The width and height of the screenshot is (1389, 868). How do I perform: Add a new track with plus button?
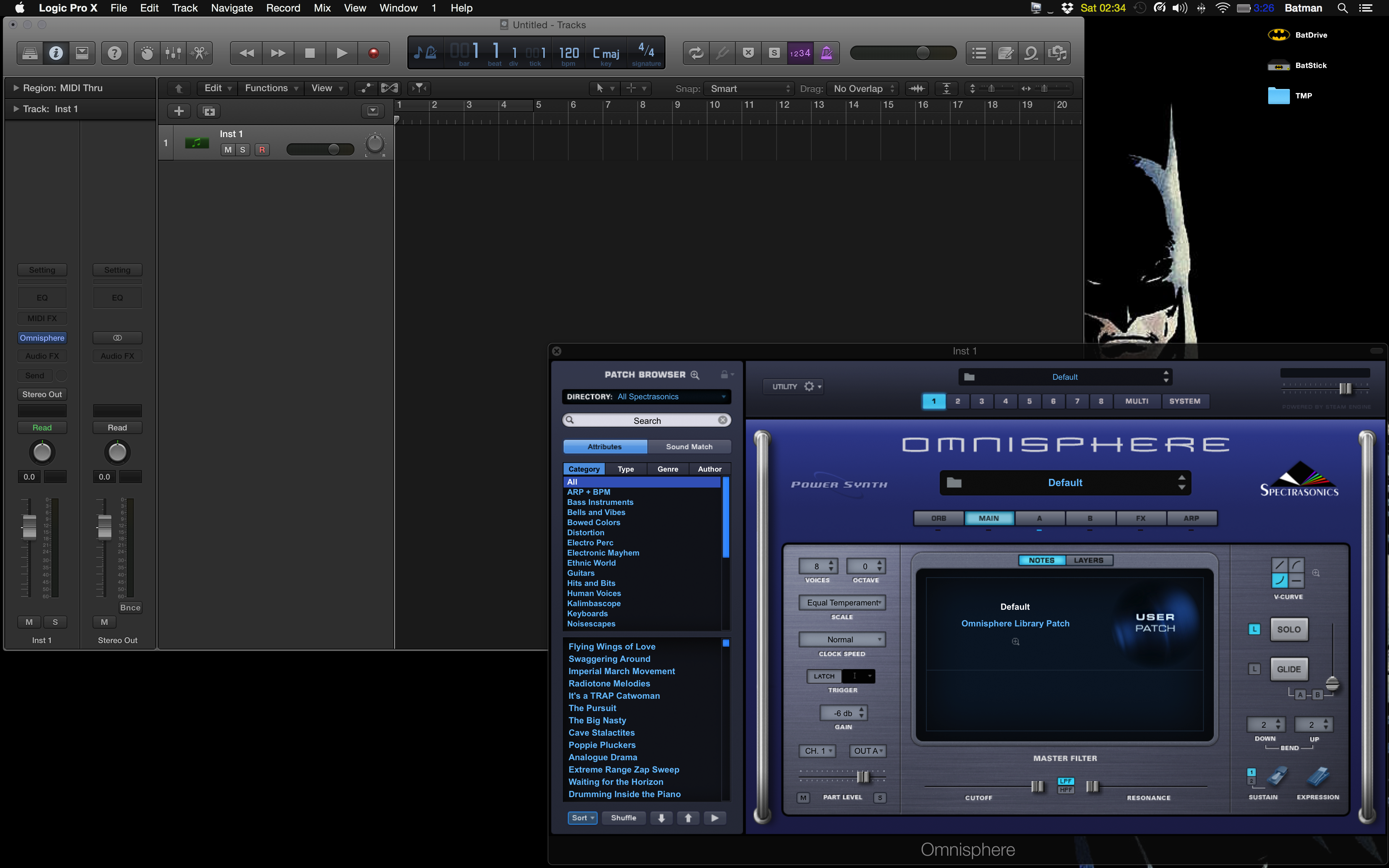click(179, 111)
